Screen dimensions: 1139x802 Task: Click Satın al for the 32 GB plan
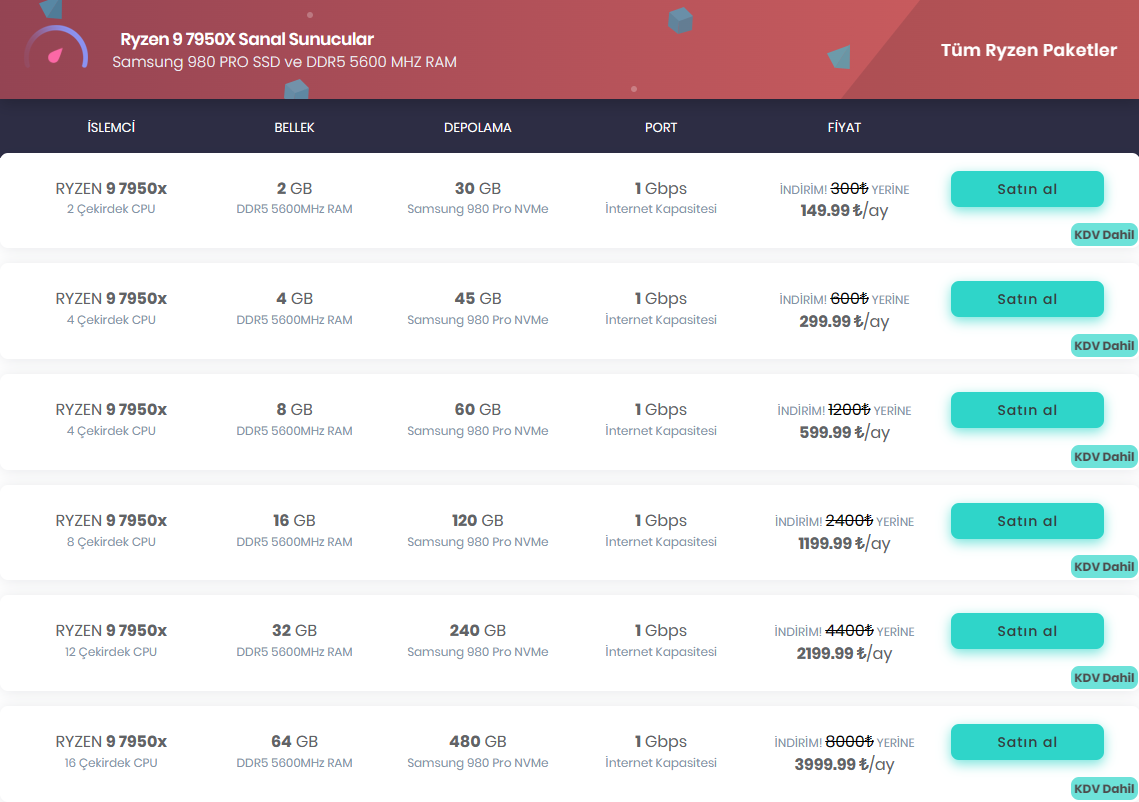pyautogui.click(x=1026, y=631)
